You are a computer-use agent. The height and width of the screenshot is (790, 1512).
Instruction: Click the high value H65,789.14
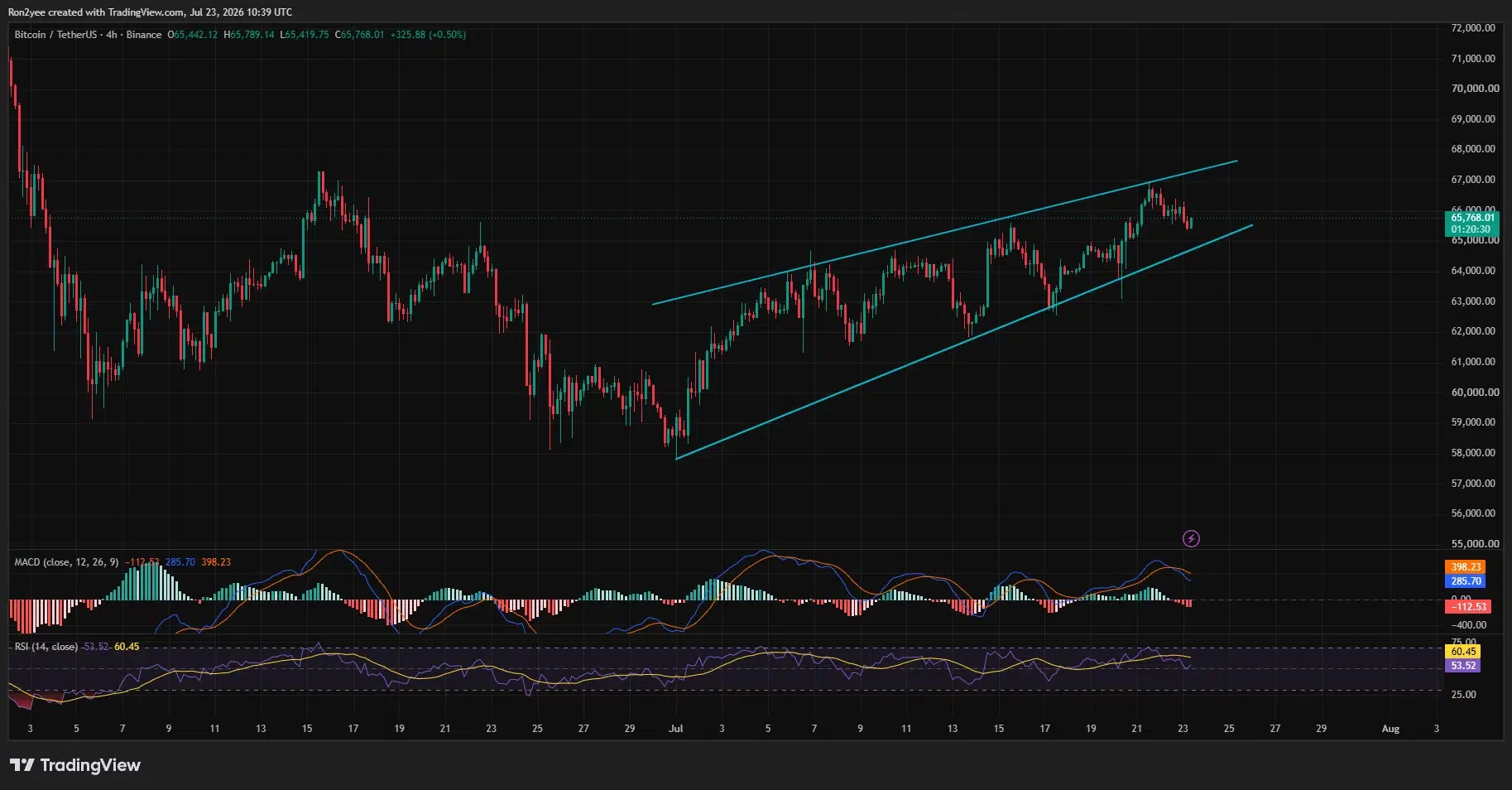click(249, 35)
